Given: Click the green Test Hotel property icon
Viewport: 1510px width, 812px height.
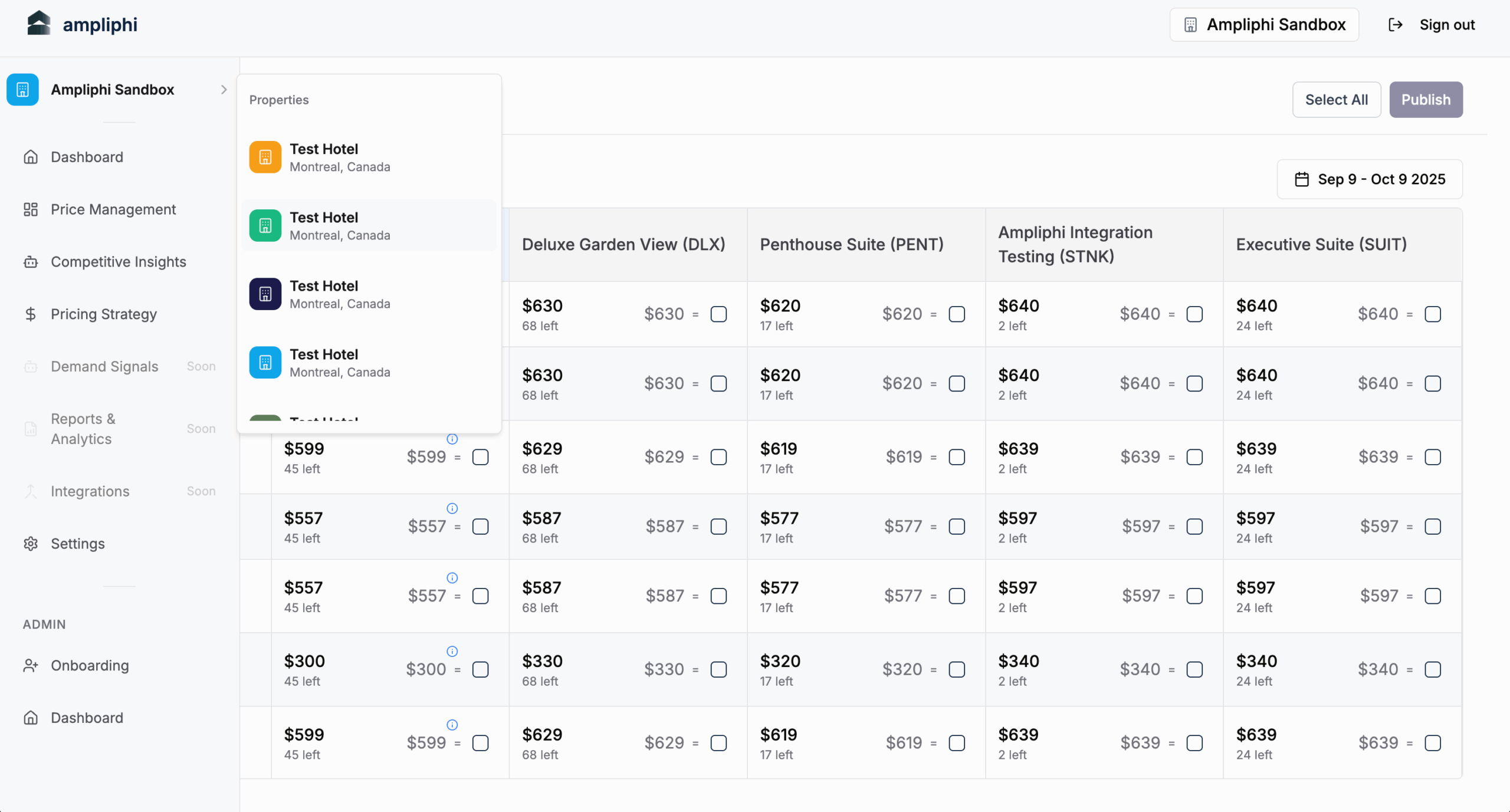Looking at the screenshot, I should [x=265, y=225].
